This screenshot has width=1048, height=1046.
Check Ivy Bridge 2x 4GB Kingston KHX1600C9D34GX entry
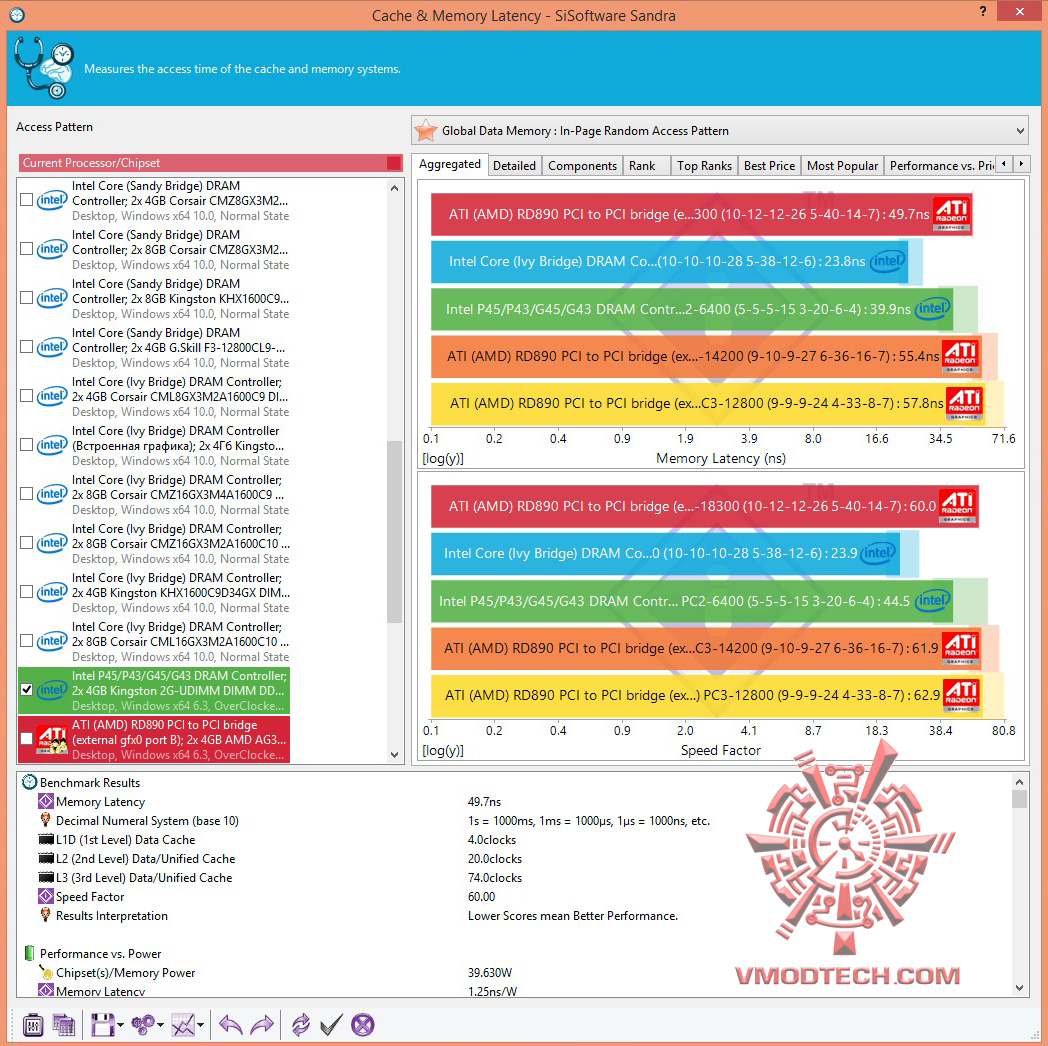[27, 592]
